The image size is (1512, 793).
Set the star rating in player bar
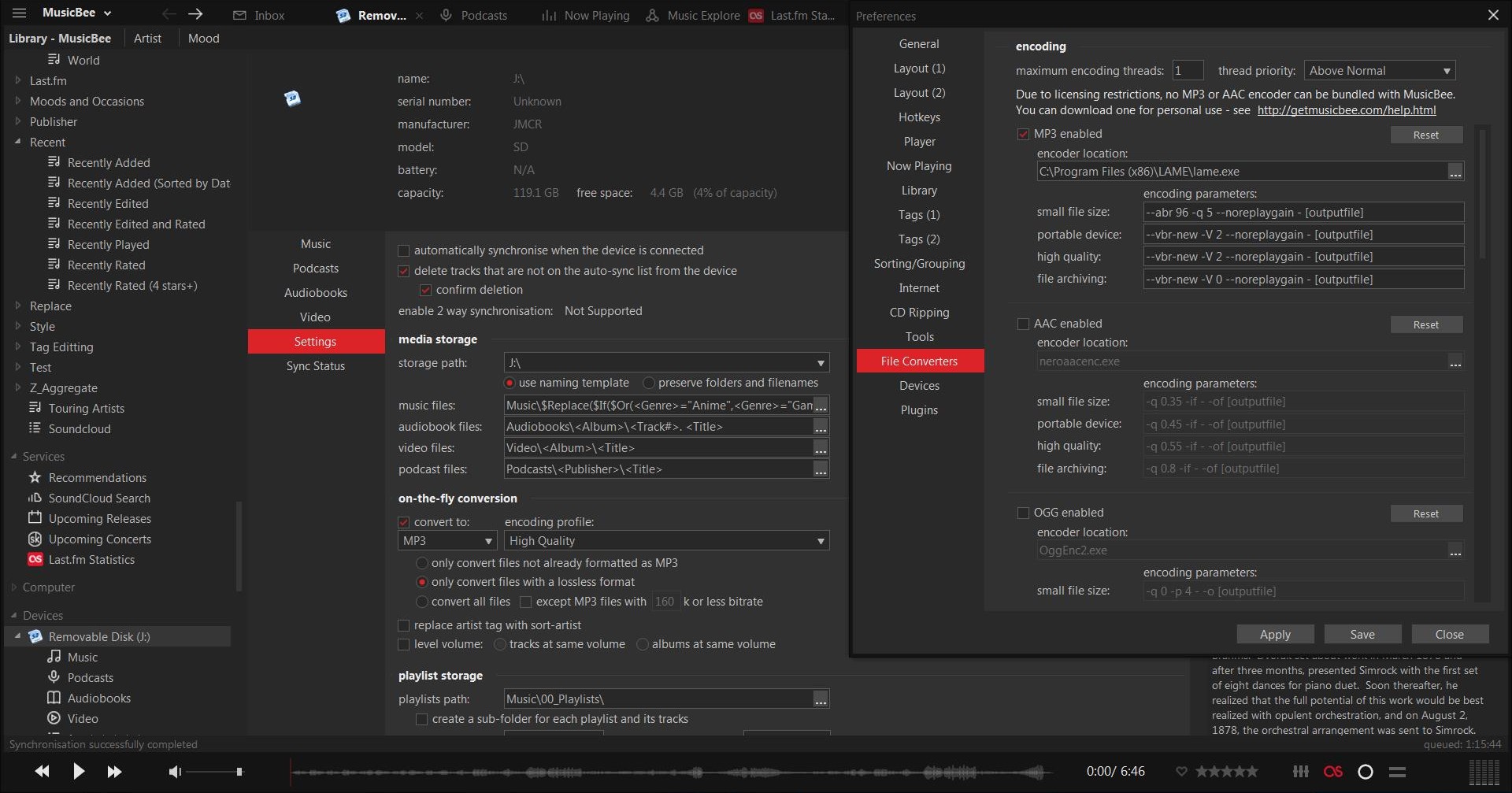[1227, 772]
